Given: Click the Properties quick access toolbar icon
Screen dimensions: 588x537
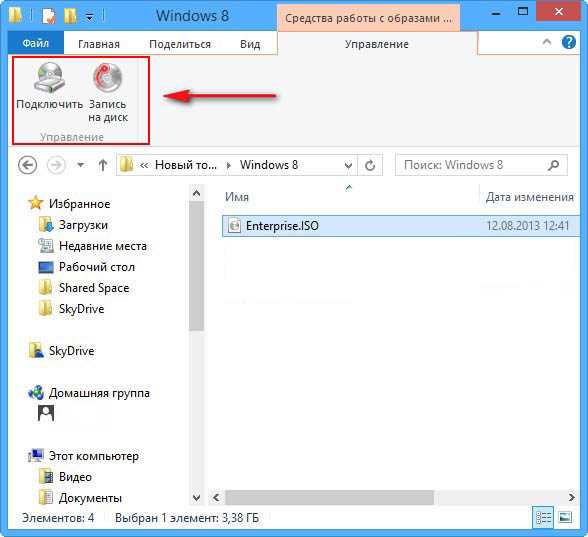Looking at the screenshot, I should pos(49,16).
